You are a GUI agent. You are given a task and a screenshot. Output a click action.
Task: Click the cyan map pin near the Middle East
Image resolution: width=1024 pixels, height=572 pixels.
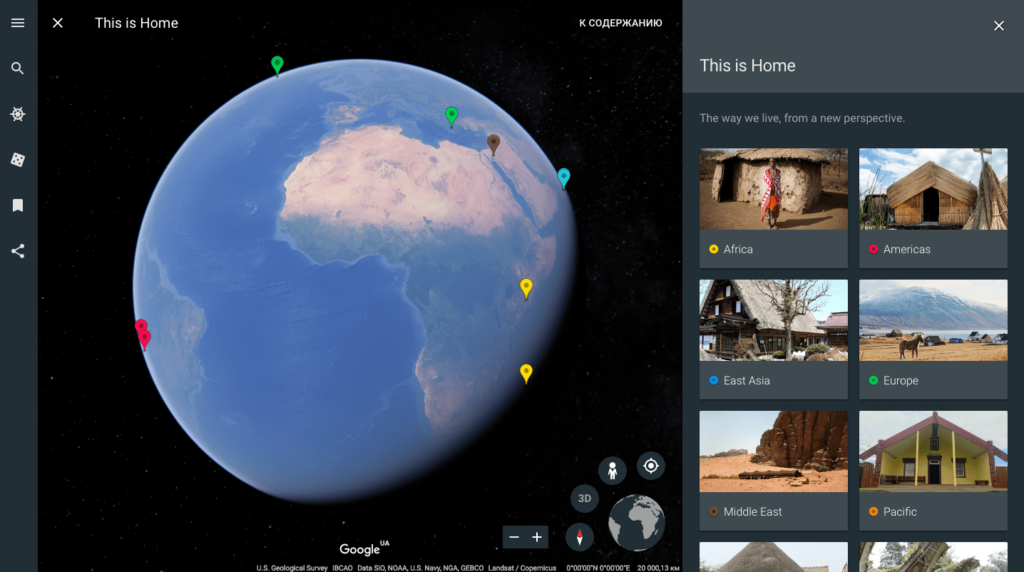(x=564, y=177)
